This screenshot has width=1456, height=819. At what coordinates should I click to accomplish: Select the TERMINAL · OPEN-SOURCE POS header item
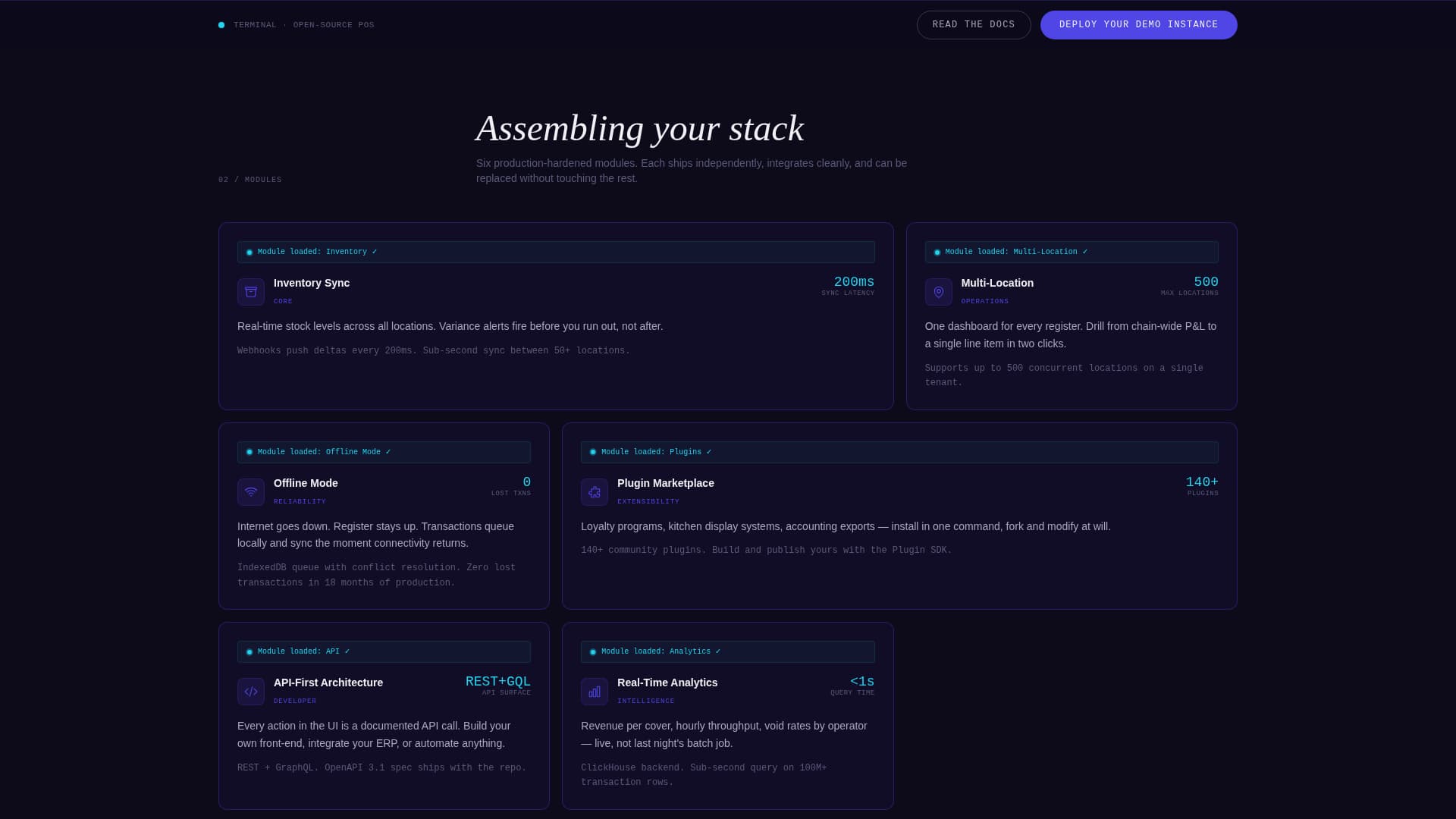pyautogui.click(x=303, y=25)
